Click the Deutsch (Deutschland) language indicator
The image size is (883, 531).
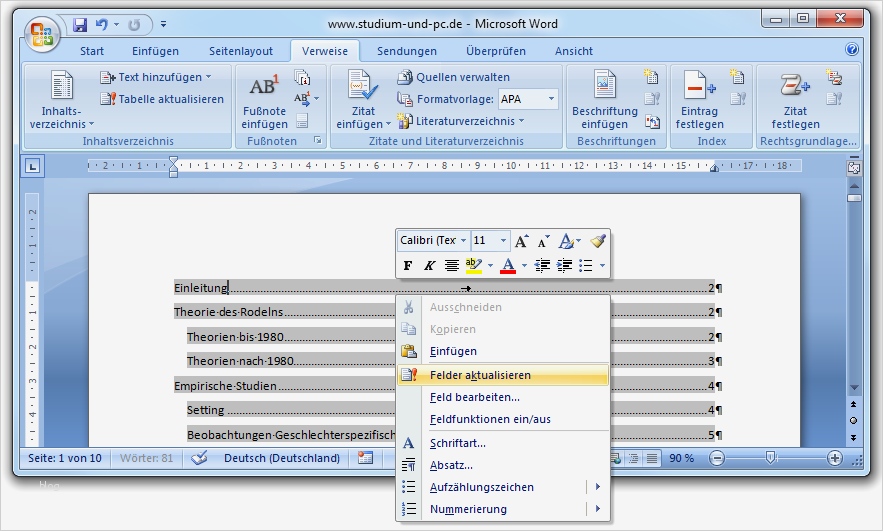[280, 458]
